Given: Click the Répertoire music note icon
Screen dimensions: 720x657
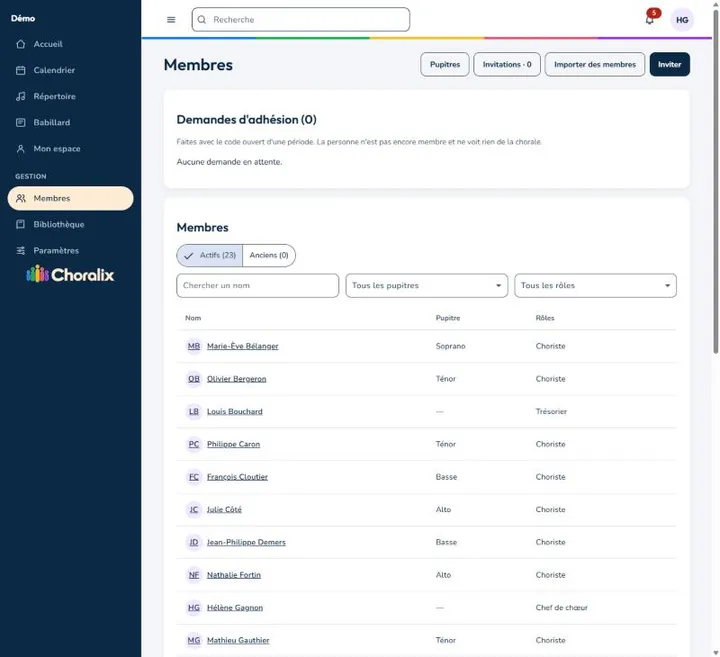Looking at the screenshot, I should (x=21, y=96).
